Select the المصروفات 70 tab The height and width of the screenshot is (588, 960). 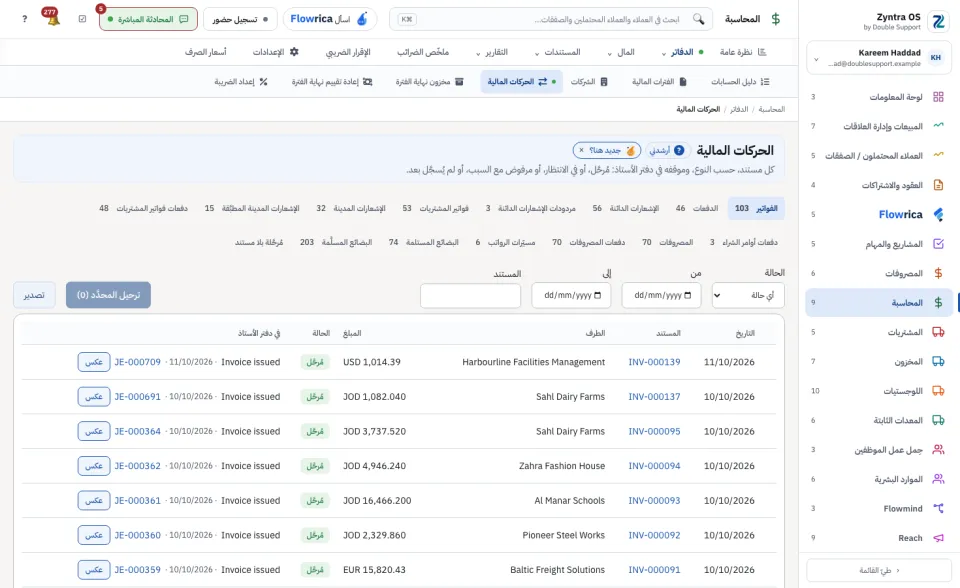pyautogui.click(x=667, y=243)
